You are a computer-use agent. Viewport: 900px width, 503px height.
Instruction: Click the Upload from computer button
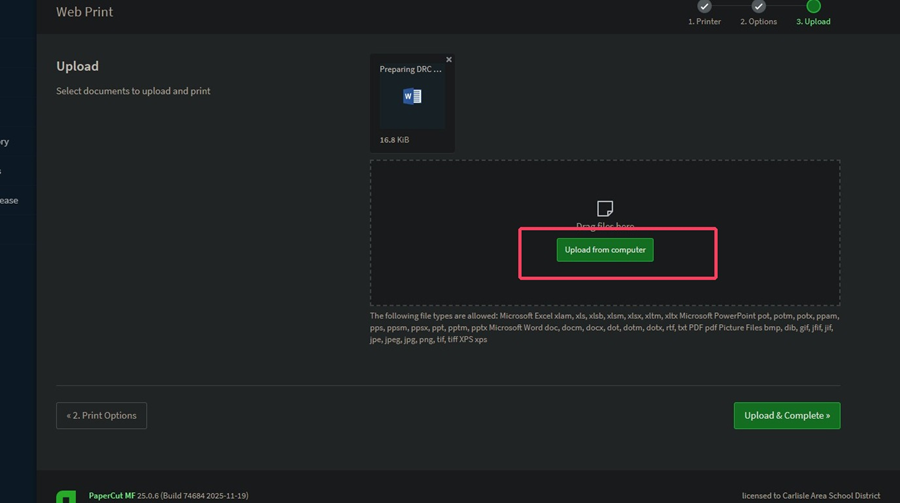click(605, 250)
